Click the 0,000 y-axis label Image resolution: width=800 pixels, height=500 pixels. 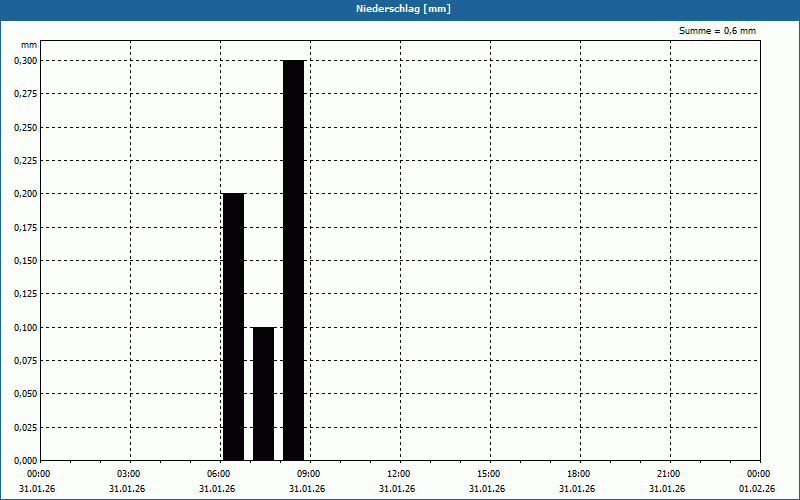click(26, 461)
